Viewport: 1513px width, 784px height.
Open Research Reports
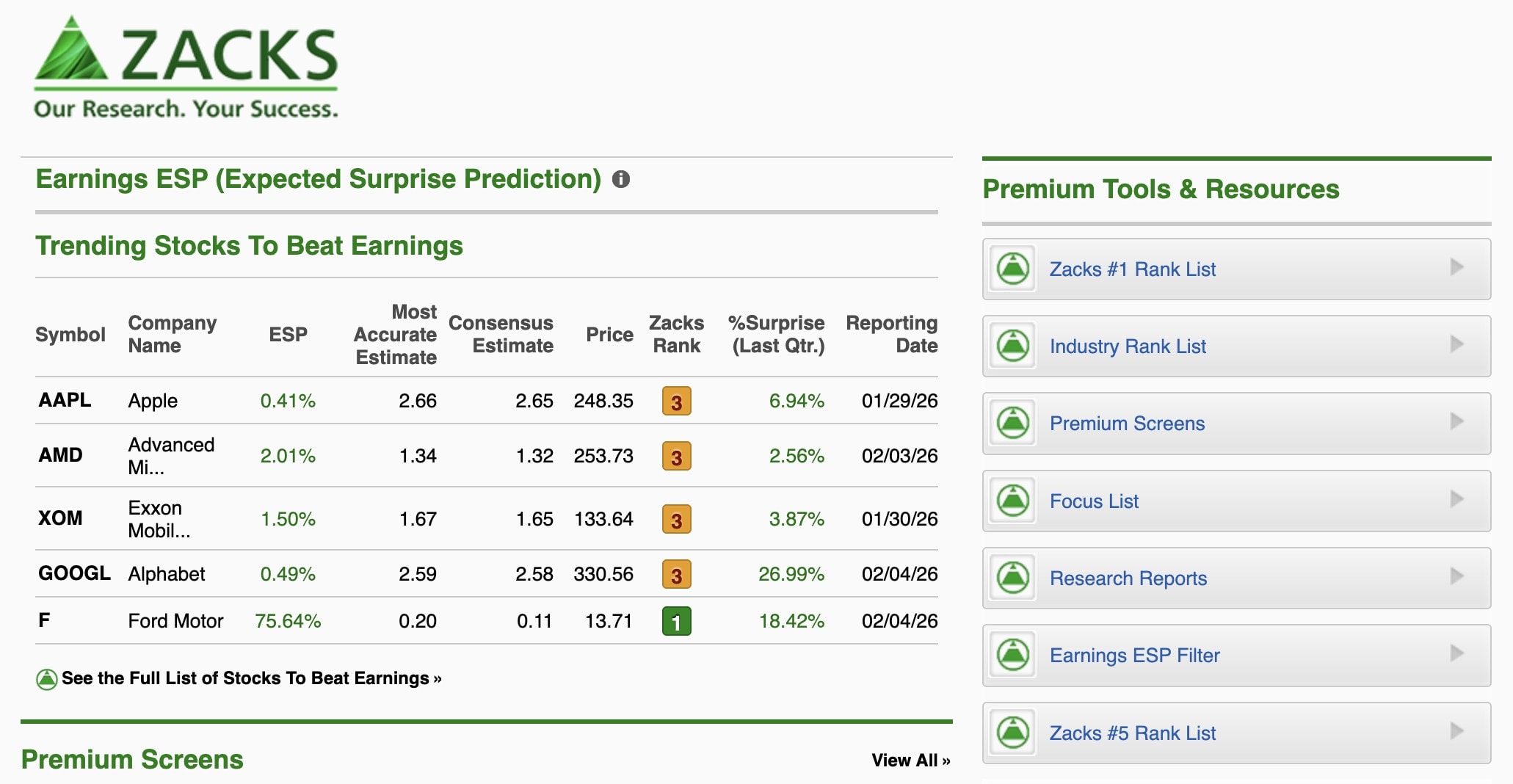pyautogui.click(x=1128, y=578)
